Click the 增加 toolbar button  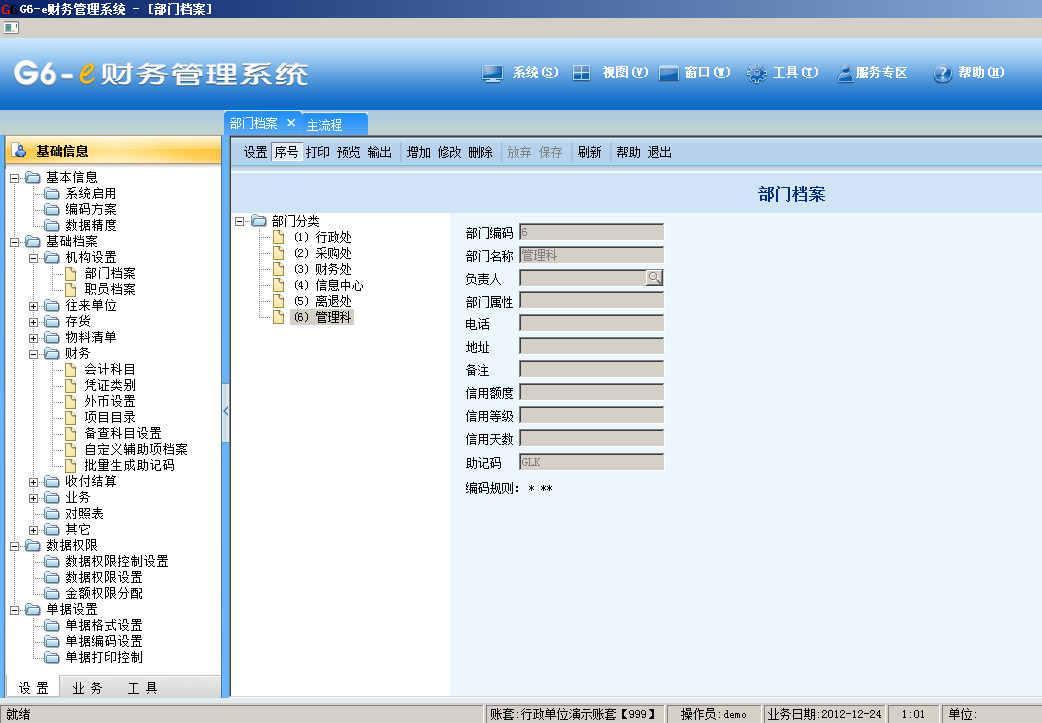coord(418,153)
